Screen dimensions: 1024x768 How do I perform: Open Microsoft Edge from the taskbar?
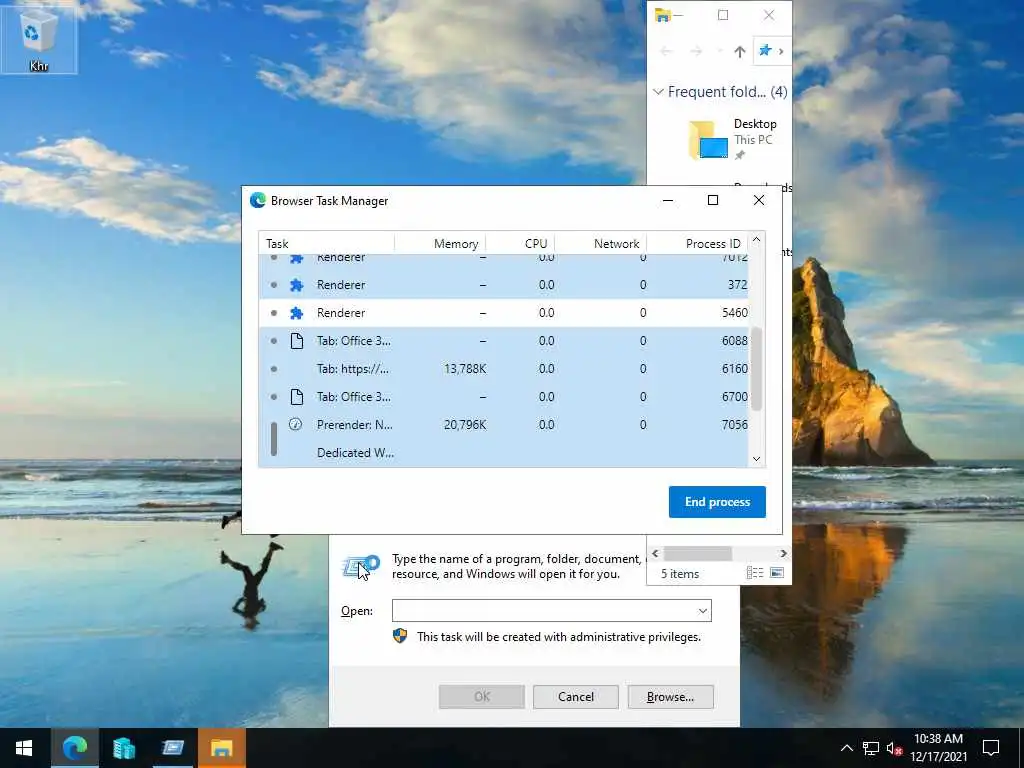point(74,748)
